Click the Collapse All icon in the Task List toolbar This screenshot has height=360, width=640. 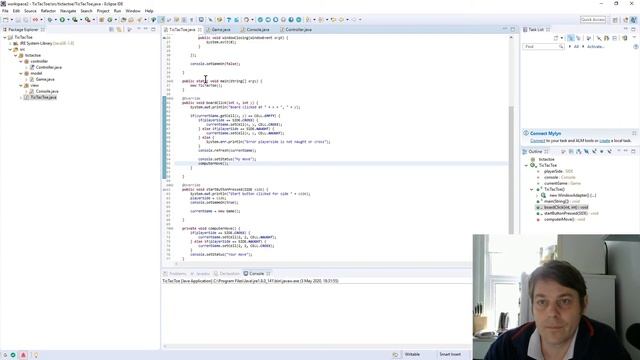pyautogui.click(x=615, y=38)
